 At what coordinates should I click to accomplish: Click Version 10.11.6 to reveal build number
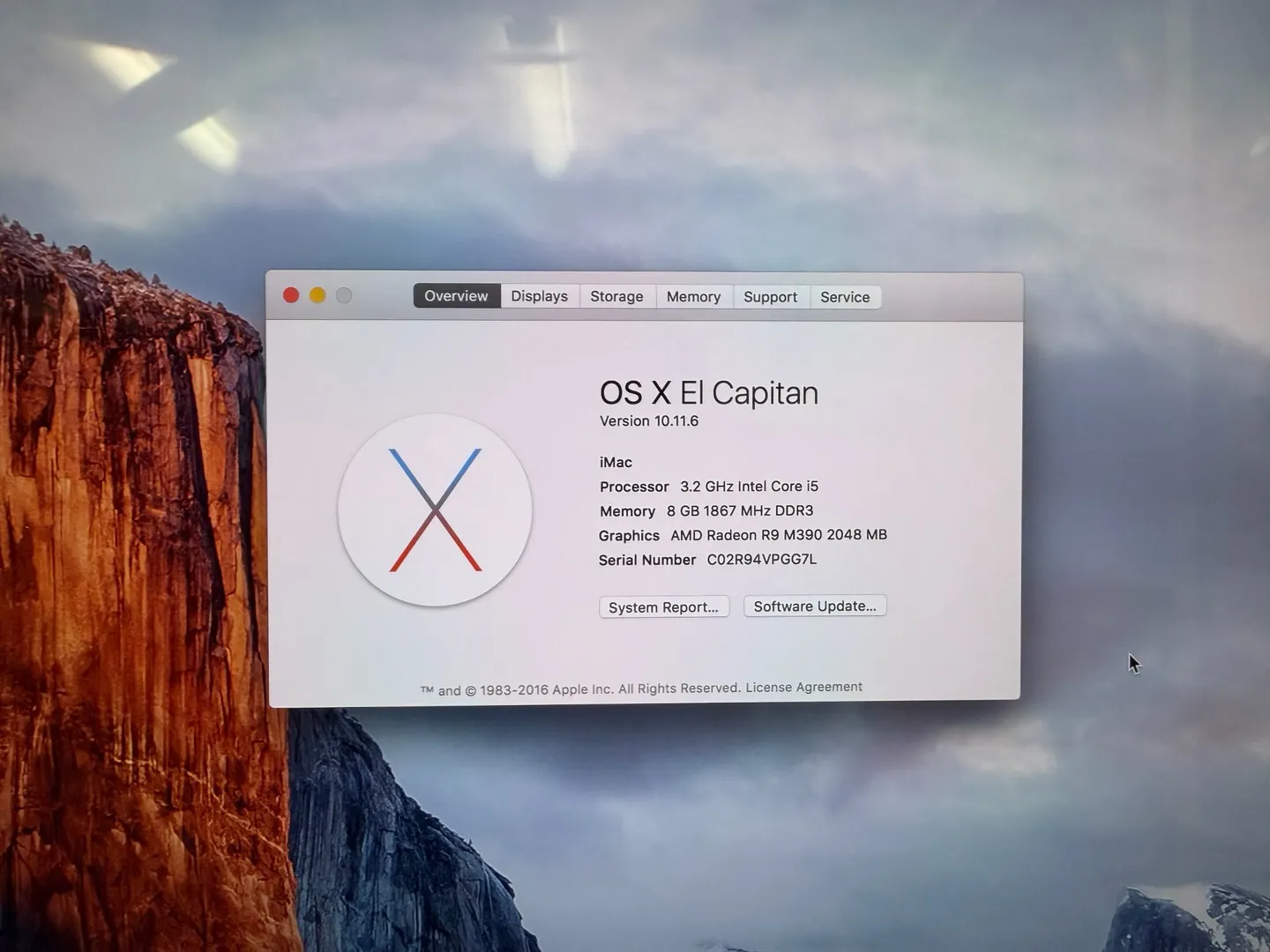tap(649, 421)
